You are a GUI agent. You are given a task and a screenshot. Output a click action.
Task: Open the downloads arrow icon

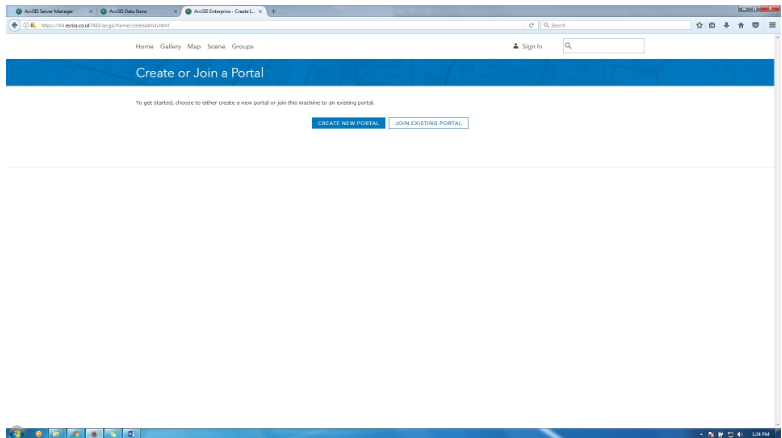[x=727, y=25]
